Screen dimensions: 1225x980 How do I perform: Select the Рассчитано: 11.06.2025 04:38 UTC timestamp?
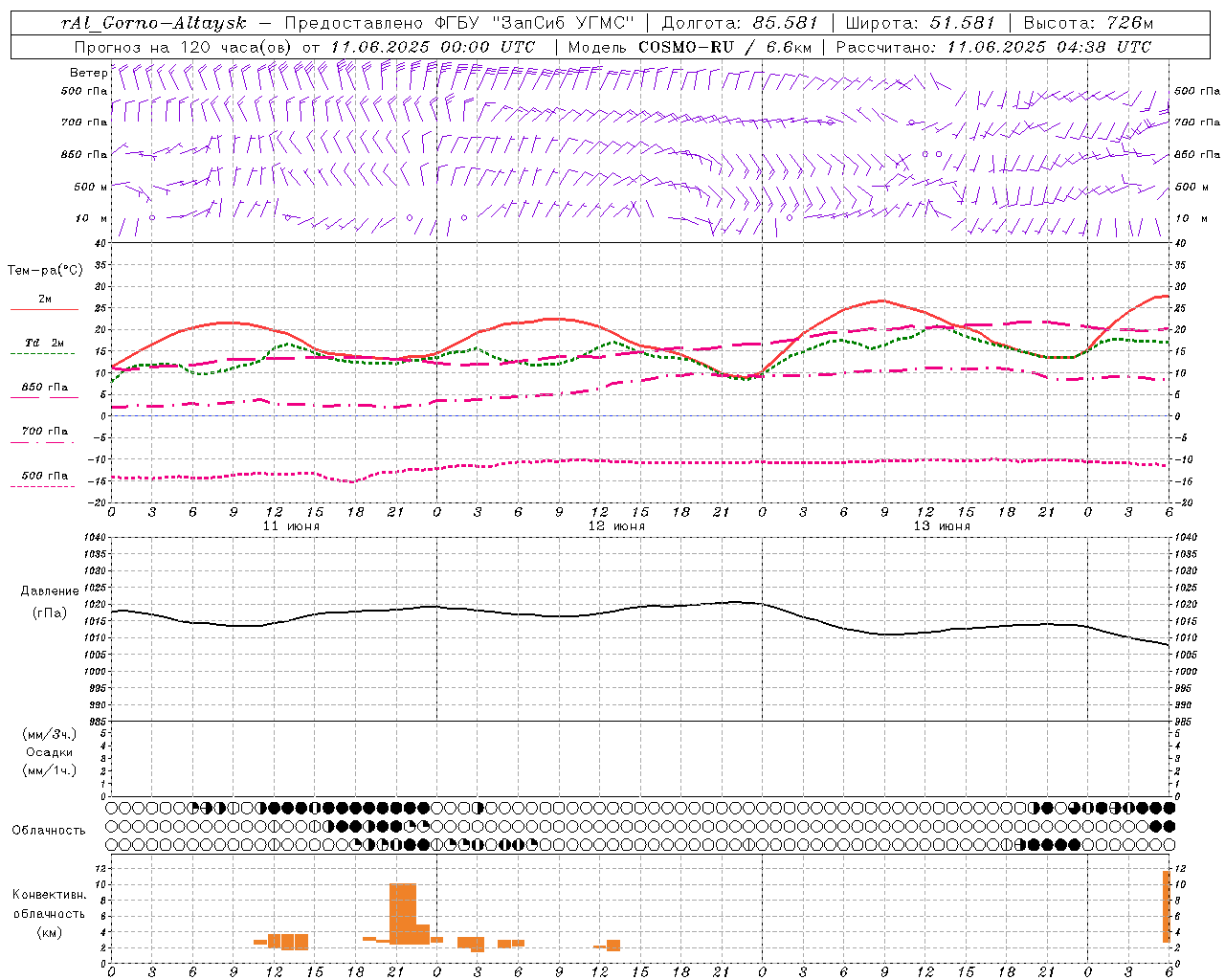coord(992,47)
